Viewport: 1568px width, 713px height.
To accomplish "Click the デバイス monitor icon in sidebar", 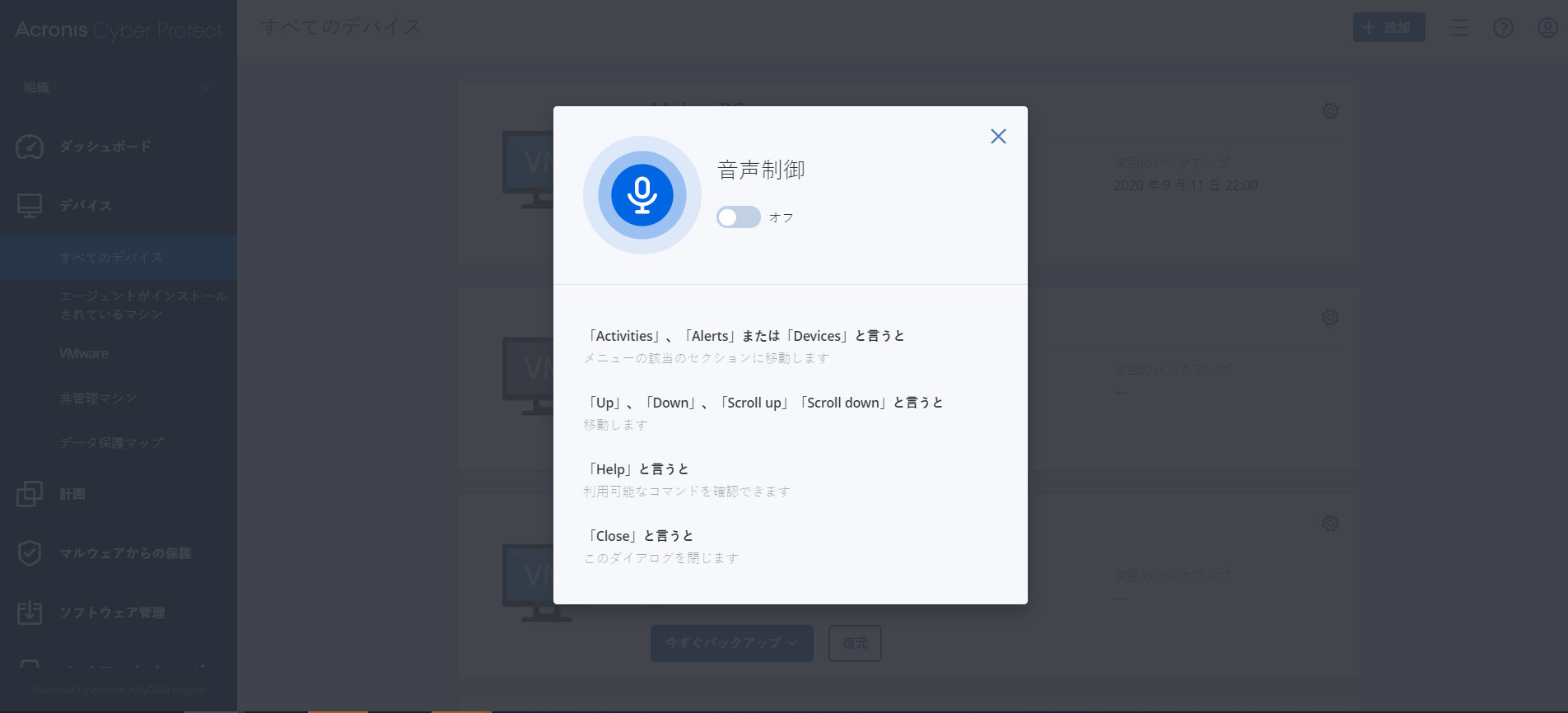I will pyautogui.click(x=30, y=205).
